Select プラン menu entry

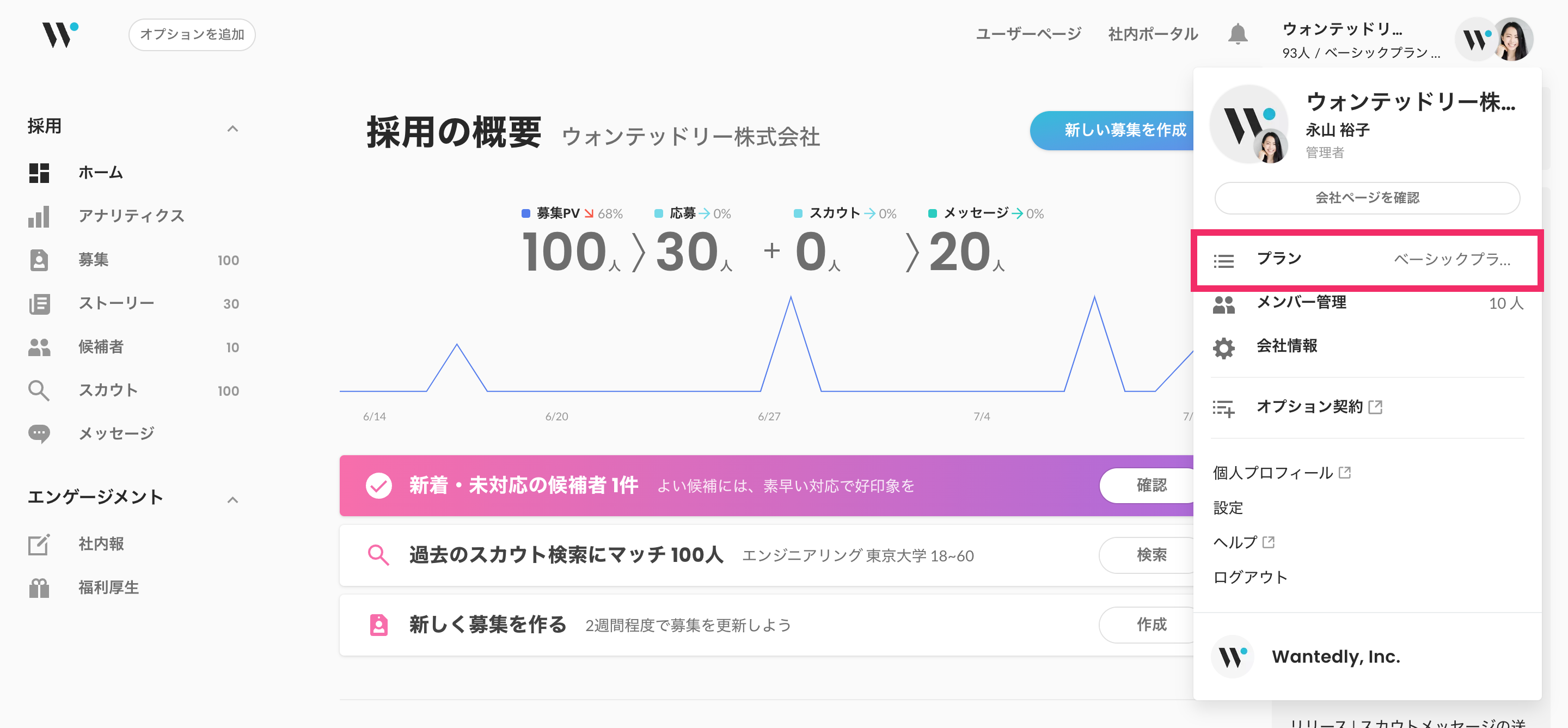1367,260
